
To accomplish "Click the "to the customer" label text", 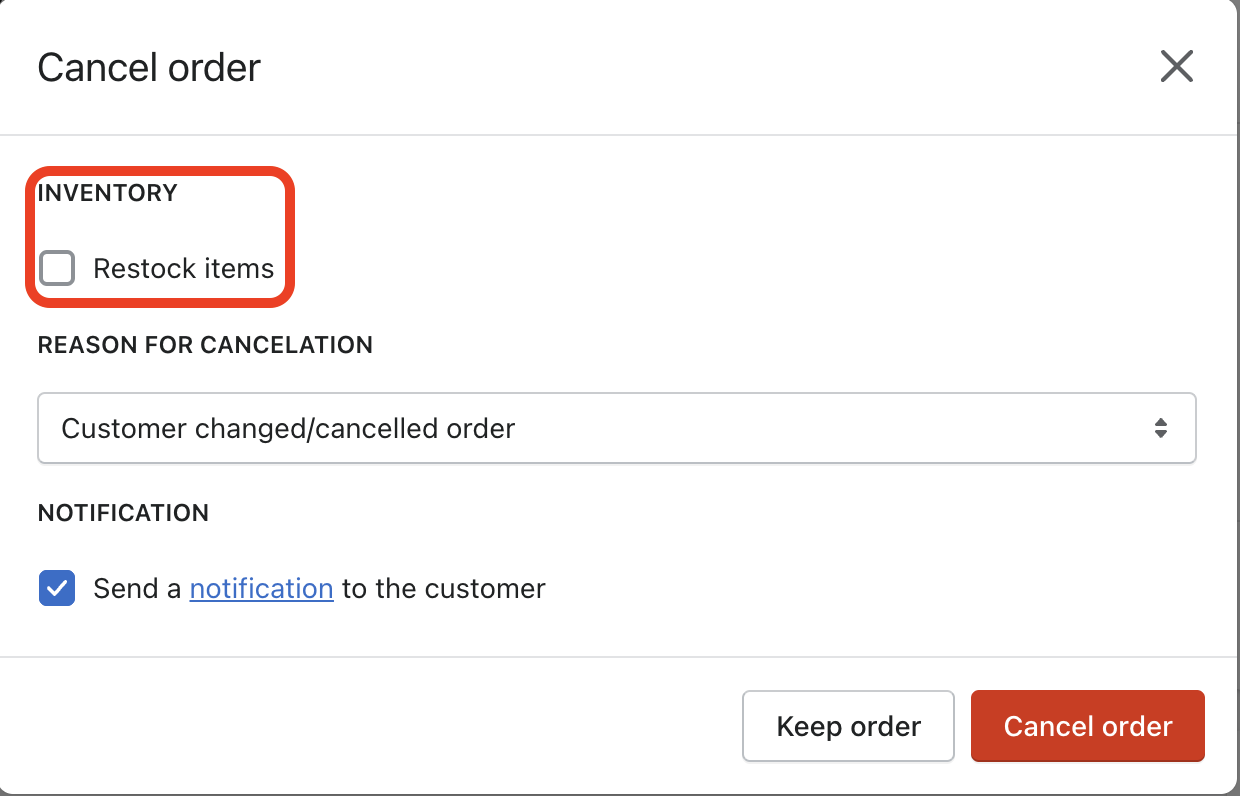I will 443,588.
